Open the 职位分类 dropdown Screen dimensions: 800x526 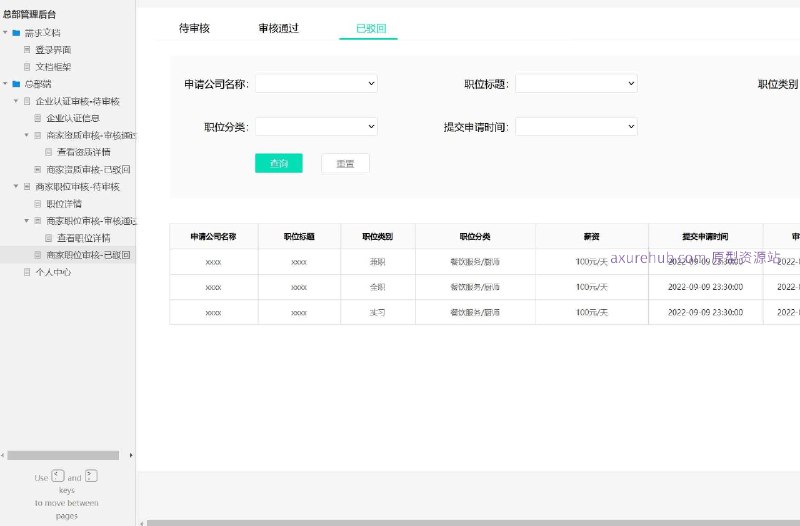[x=316, y=127]
